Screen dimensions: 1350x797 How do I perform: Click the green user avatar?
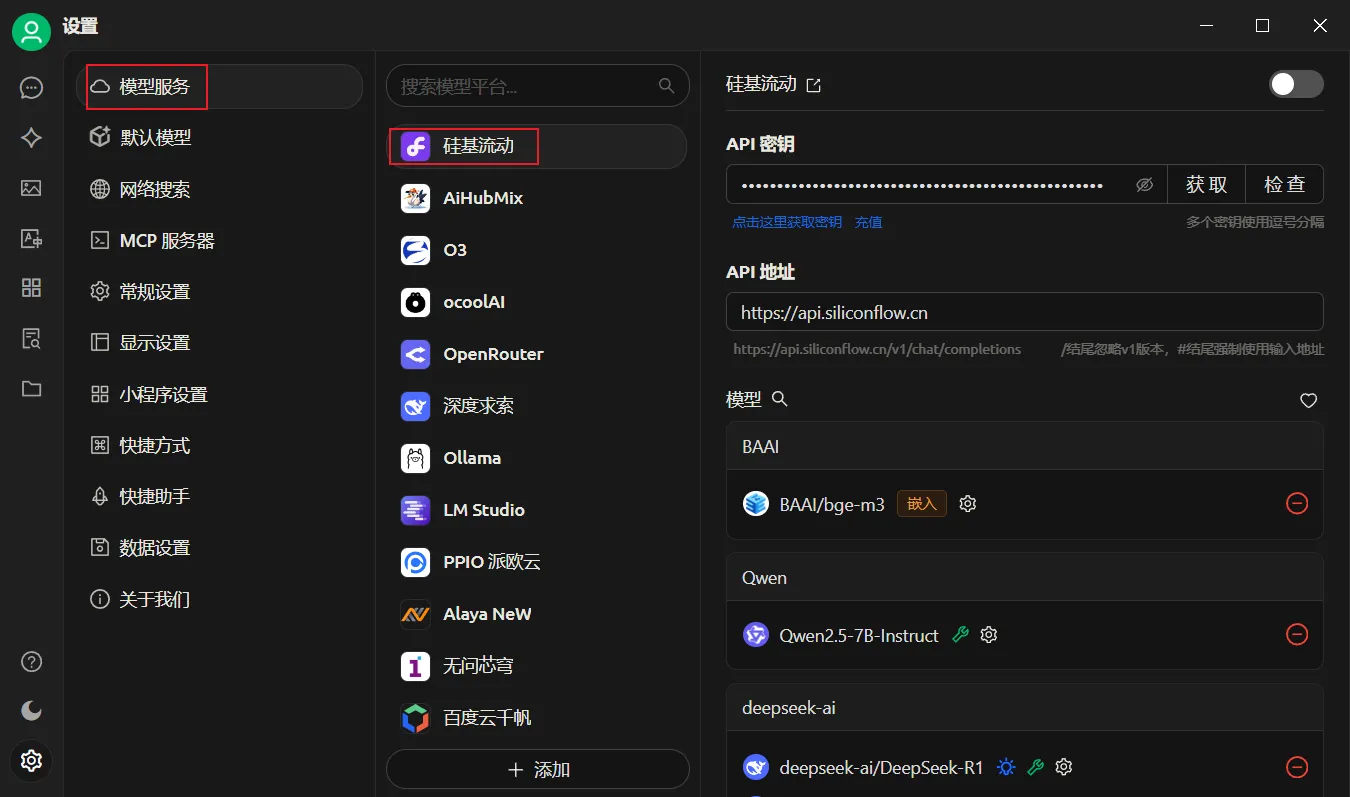tap(31, 31)
